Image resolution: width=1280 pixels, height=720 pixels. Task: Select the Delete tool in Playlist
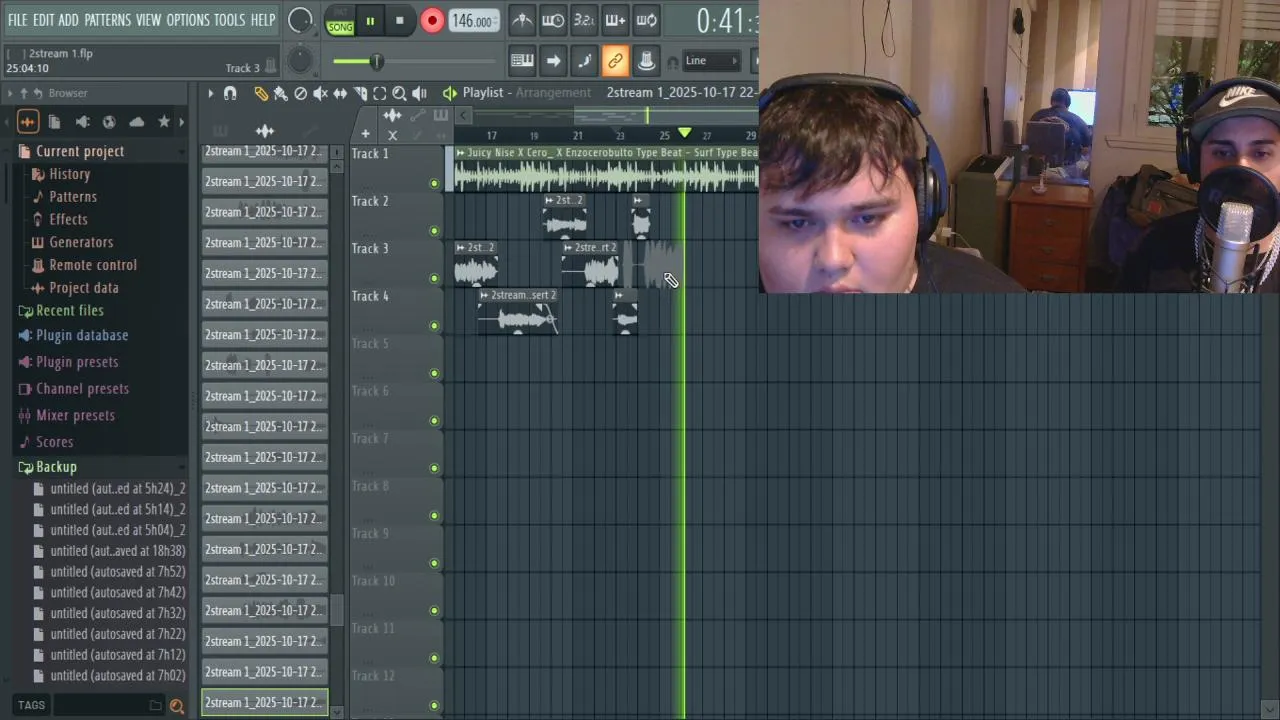click(301, 93)
